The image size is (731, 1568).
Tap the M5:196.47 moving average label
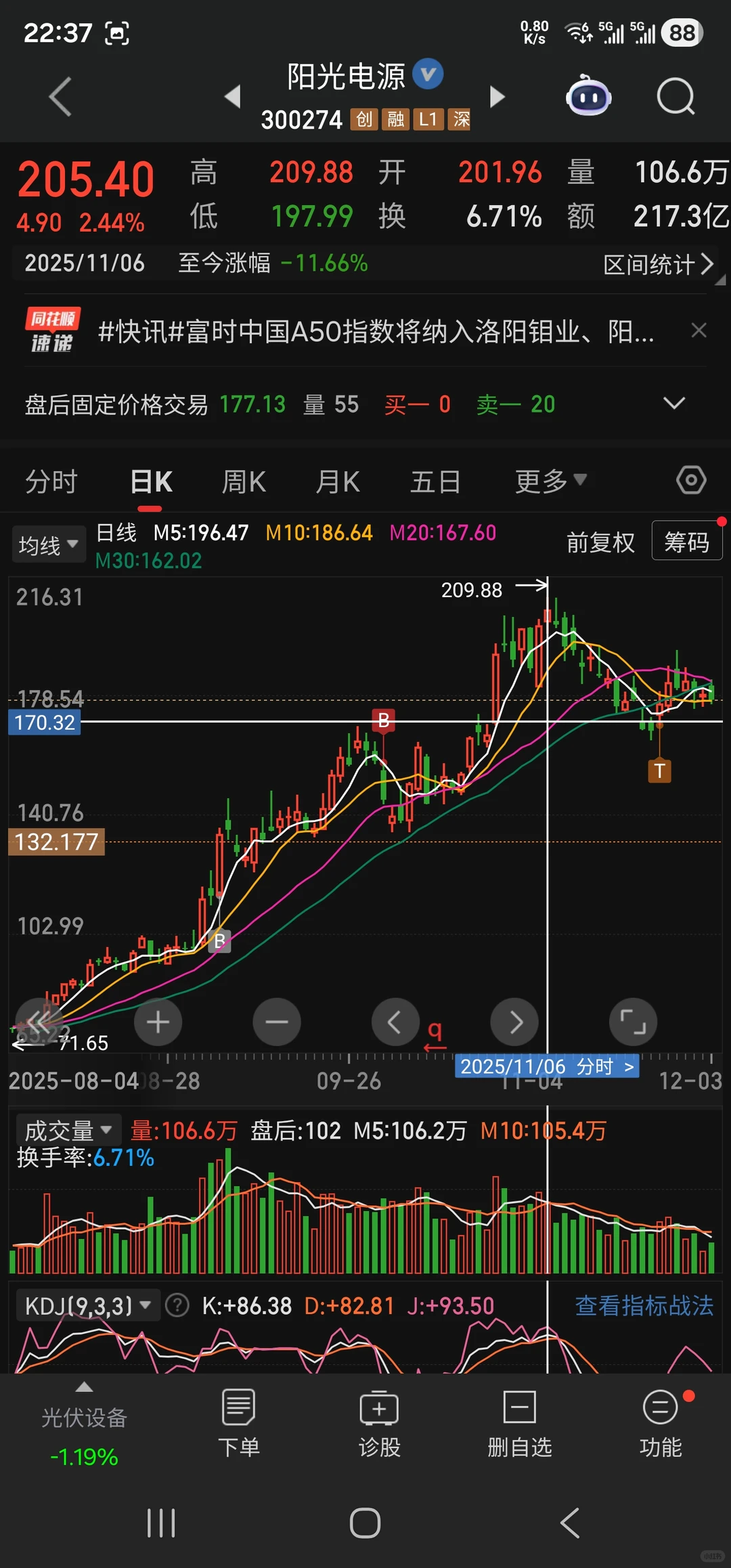tap(201, 533)
